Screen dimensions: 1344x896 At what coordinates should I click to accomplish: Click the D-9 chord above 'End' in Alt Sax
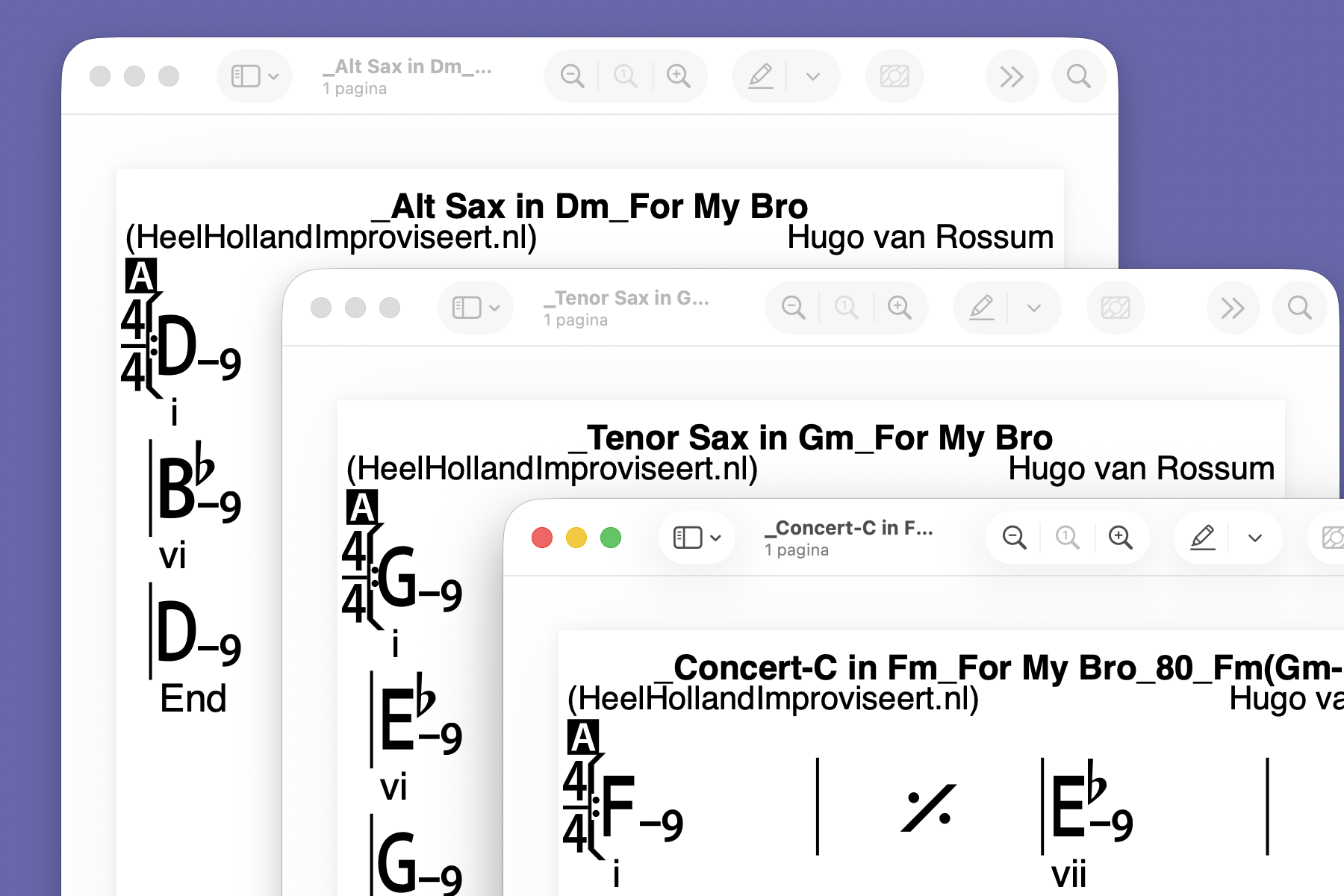pos(199,633)
